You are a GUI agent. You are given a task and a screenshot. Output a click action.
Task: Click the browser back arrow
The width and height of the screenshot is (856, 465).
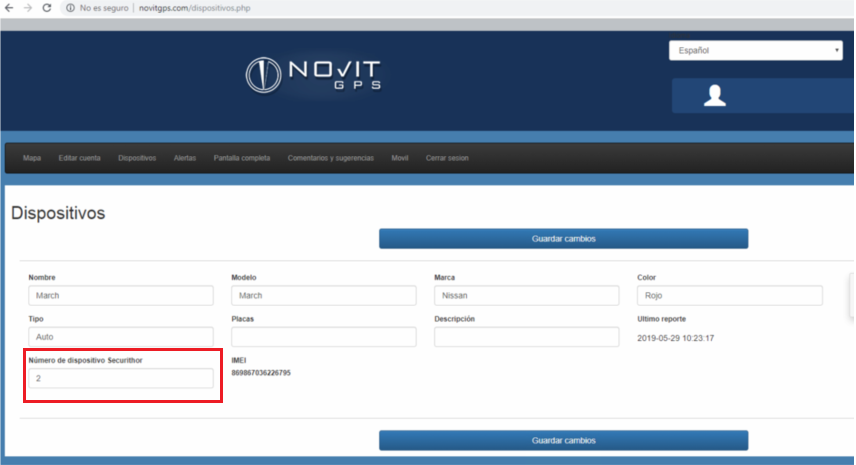(x=9, y=8)
